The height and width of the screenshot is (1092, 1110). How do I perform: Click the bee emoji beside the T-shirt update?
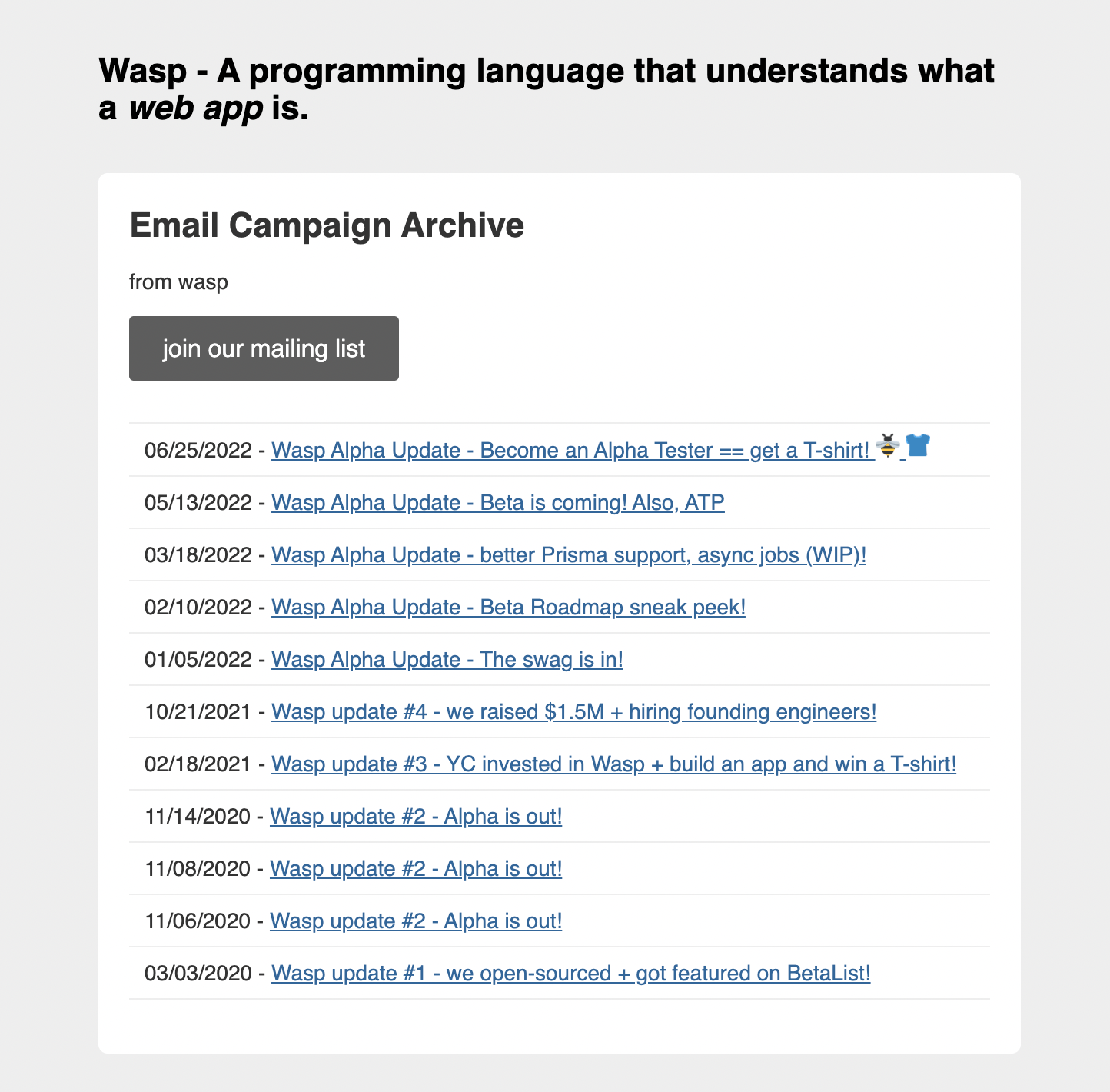(886, 446)
